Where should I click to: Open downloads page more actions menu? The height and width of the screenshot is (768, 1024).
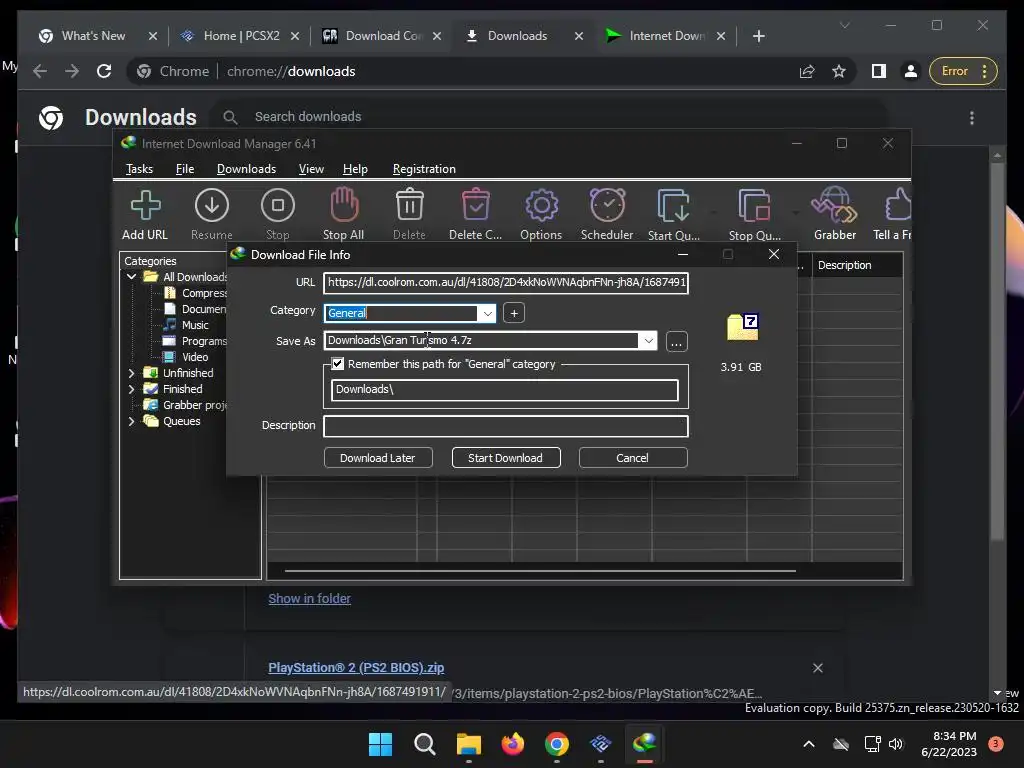tap(972, 118)
